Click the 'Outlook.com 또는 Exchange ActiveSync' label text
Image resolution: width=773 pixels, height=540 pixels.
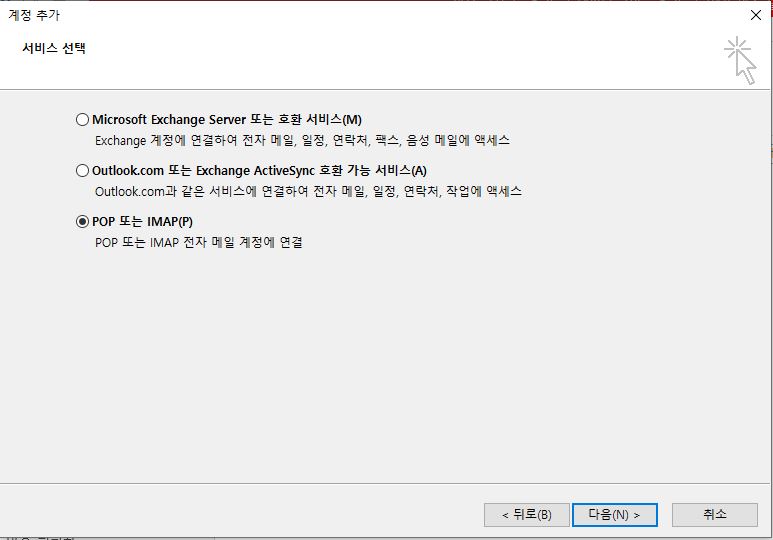tap(259, 171)
